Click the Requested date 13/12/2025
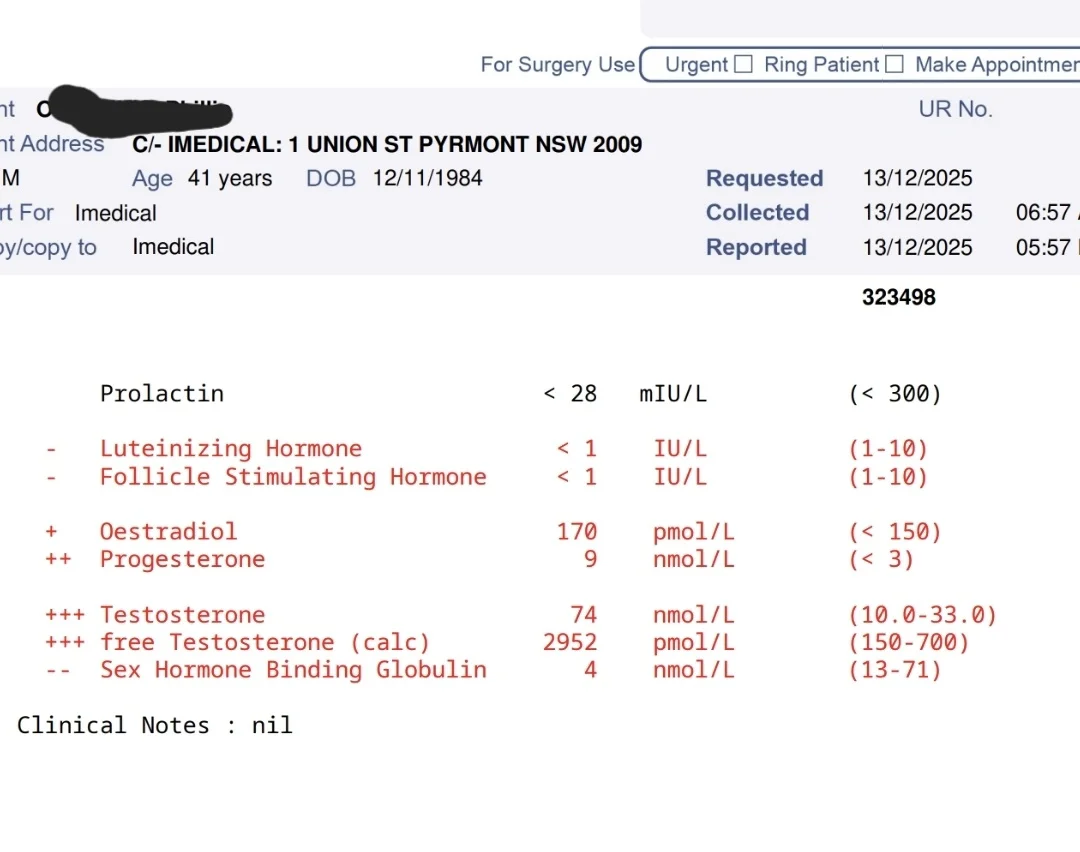The width and height of the screenshot is (1080, 852). 917,178
